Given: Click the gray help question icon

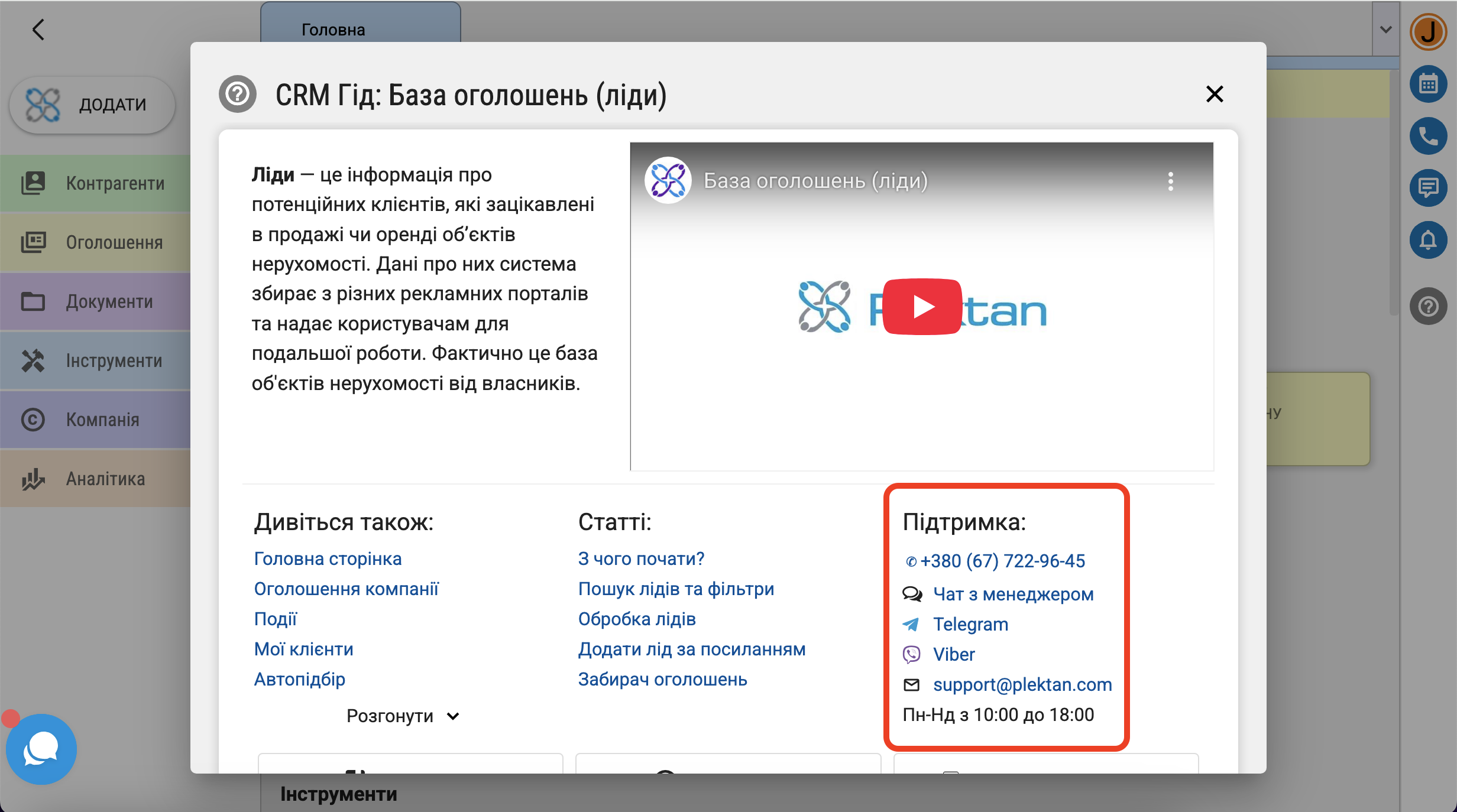Looking at the screenshot, I should click(x=1428, y=306).
